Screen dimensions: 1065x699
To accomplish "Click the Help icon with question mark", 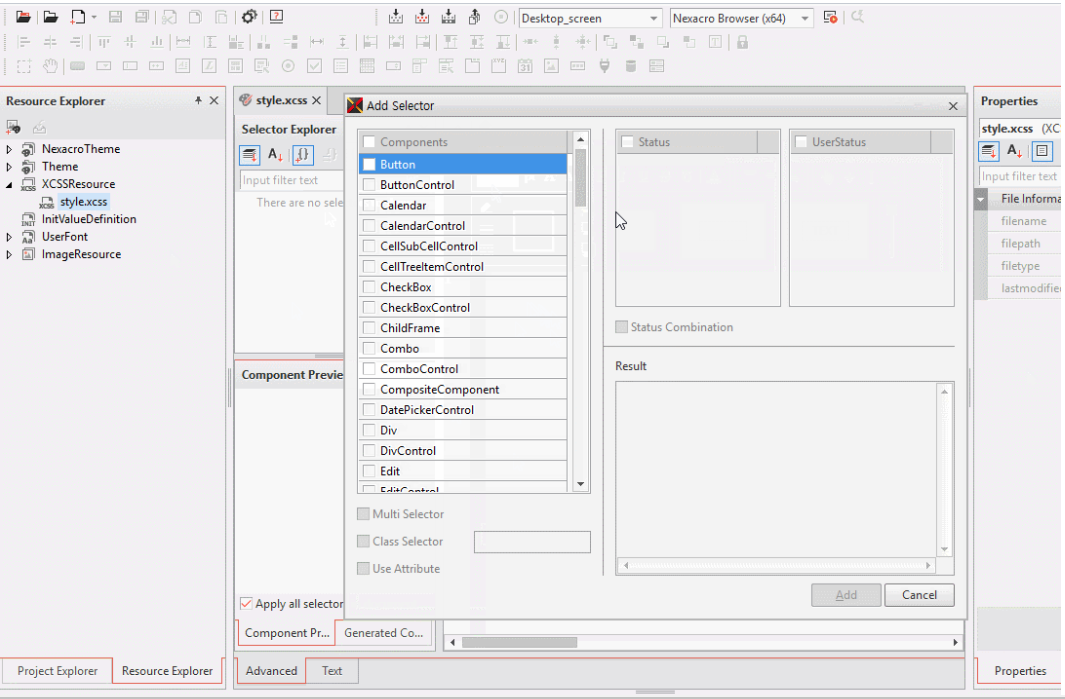I will 276,17.
